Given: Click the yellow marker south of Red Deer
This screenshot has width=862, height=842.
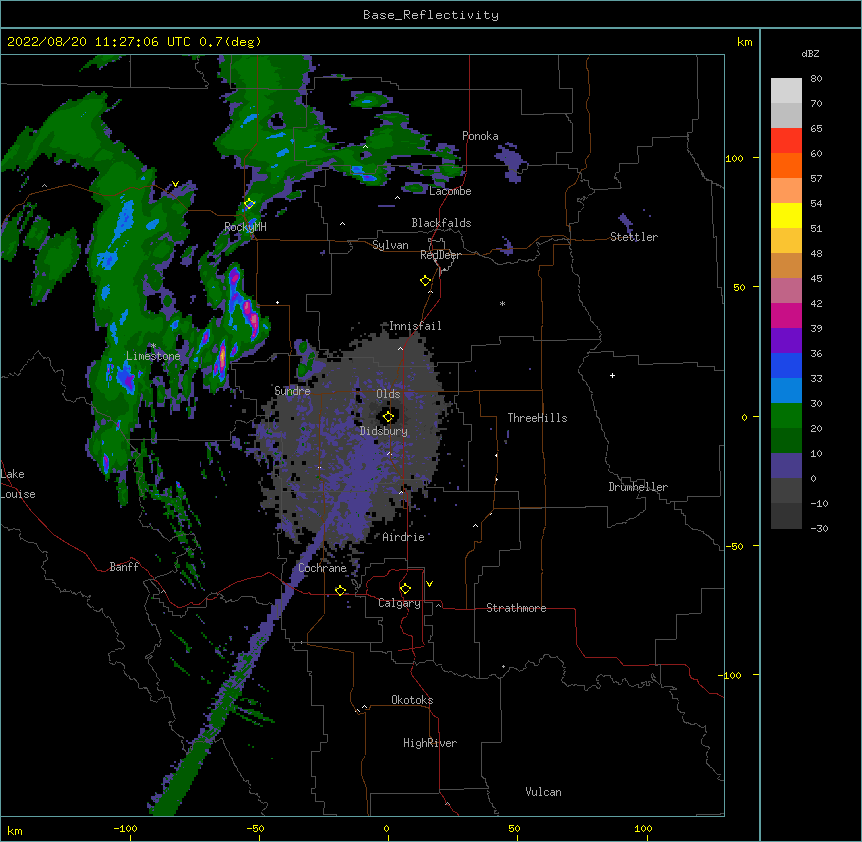Looking at the screenshot, I should point(426,281).
